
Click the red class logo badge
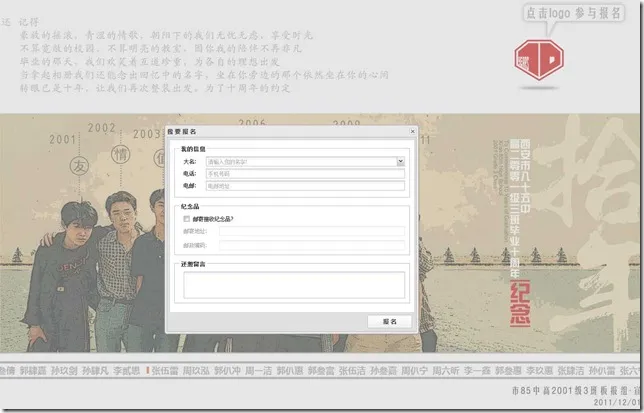[x=538, y=60]
